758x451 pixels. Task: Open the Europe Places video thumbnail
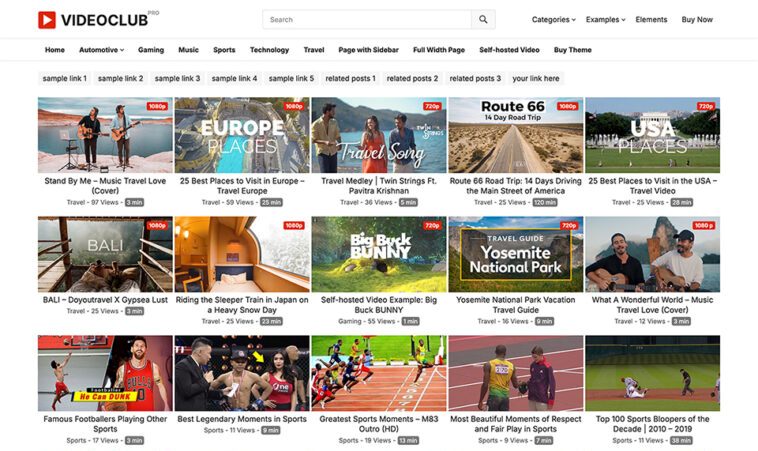pos(242,135)
